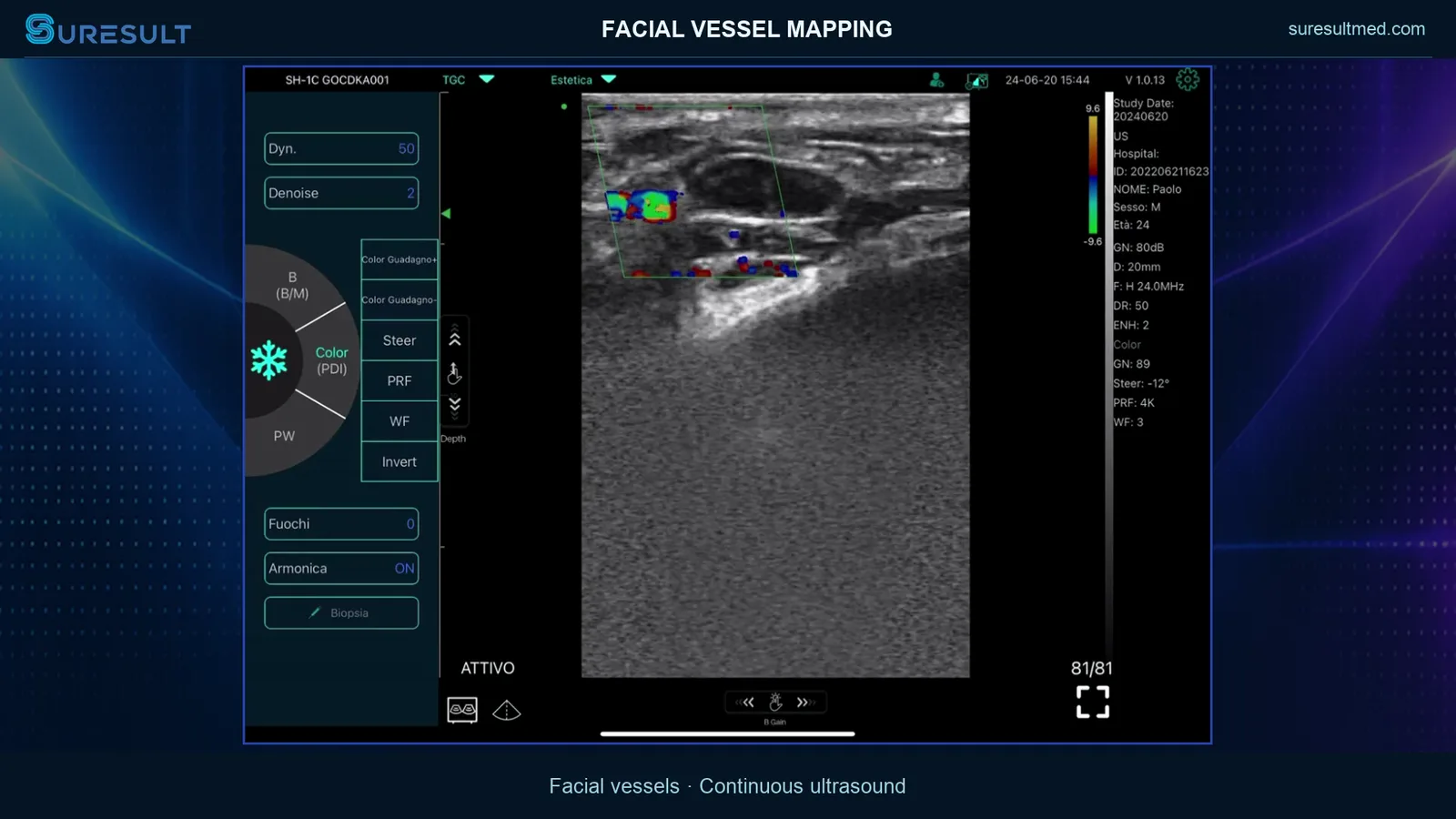This screenshot has width=1456, height=819.
Task: Switch to PW mode
Action: pyautogui.click(x=284, y=436)
